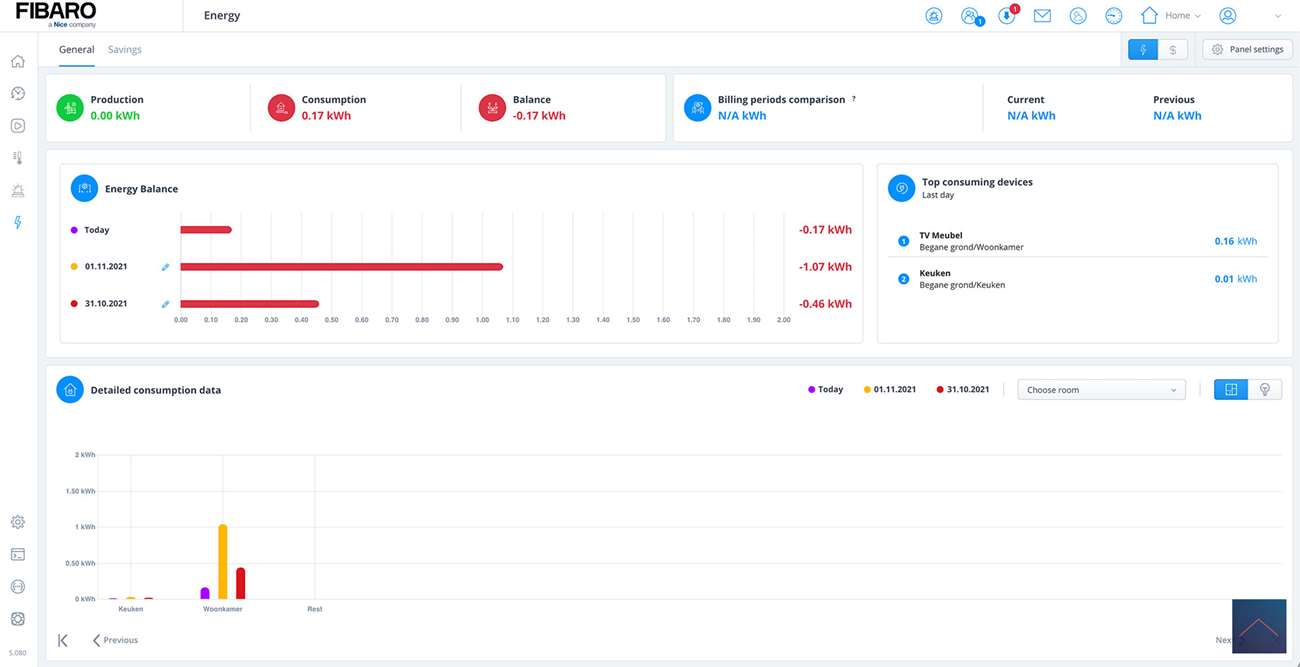Open Panel settings
The height and width of the screenshot is (667, 1300).
point(1247,49)
